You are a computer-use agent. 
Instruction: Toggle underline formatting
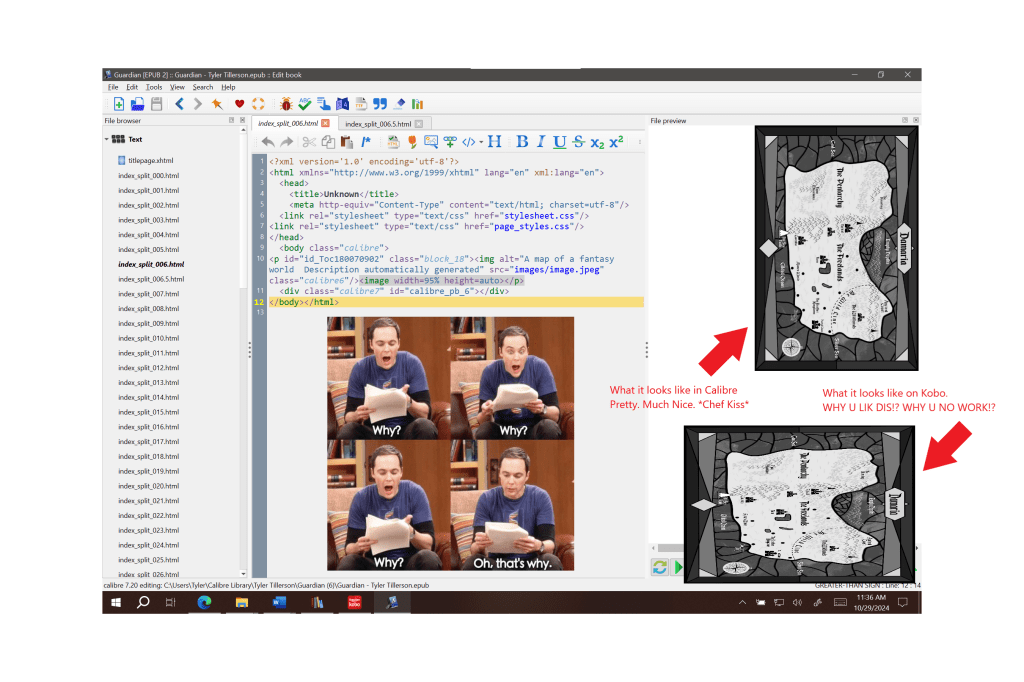(559, 142)
